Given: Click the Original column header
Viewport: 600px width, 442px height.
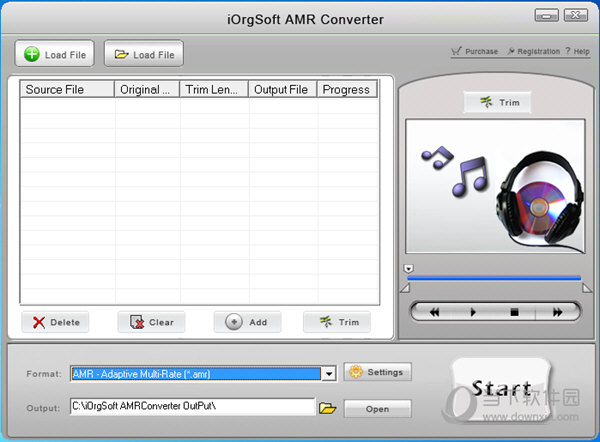Looking at the screenshot, I should [x=147, y=90].
